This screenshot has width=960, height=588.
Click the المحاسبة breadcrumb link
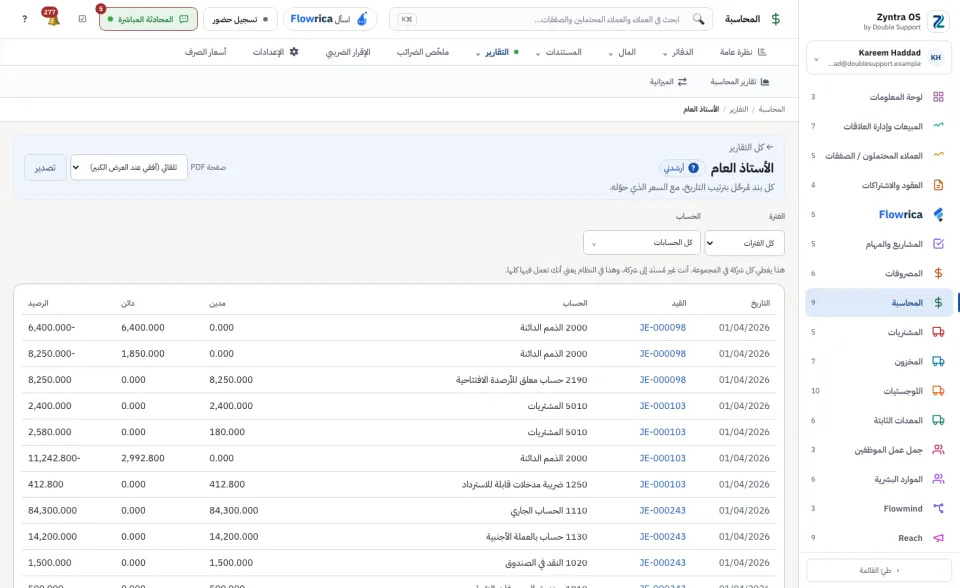click(771, 109)
